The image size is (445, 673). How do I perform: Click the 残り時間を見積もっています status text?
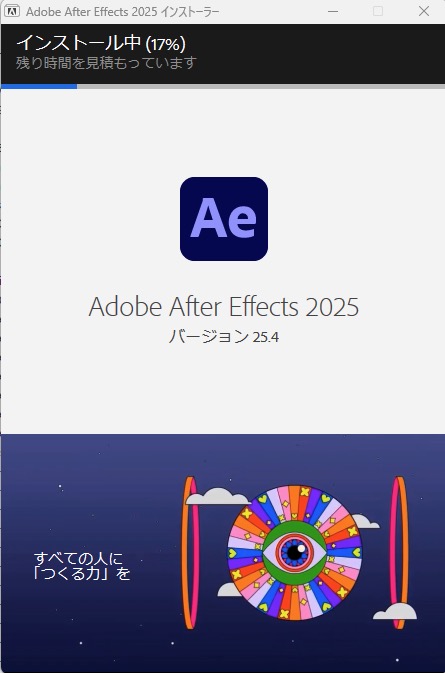(x=106, y=63)
